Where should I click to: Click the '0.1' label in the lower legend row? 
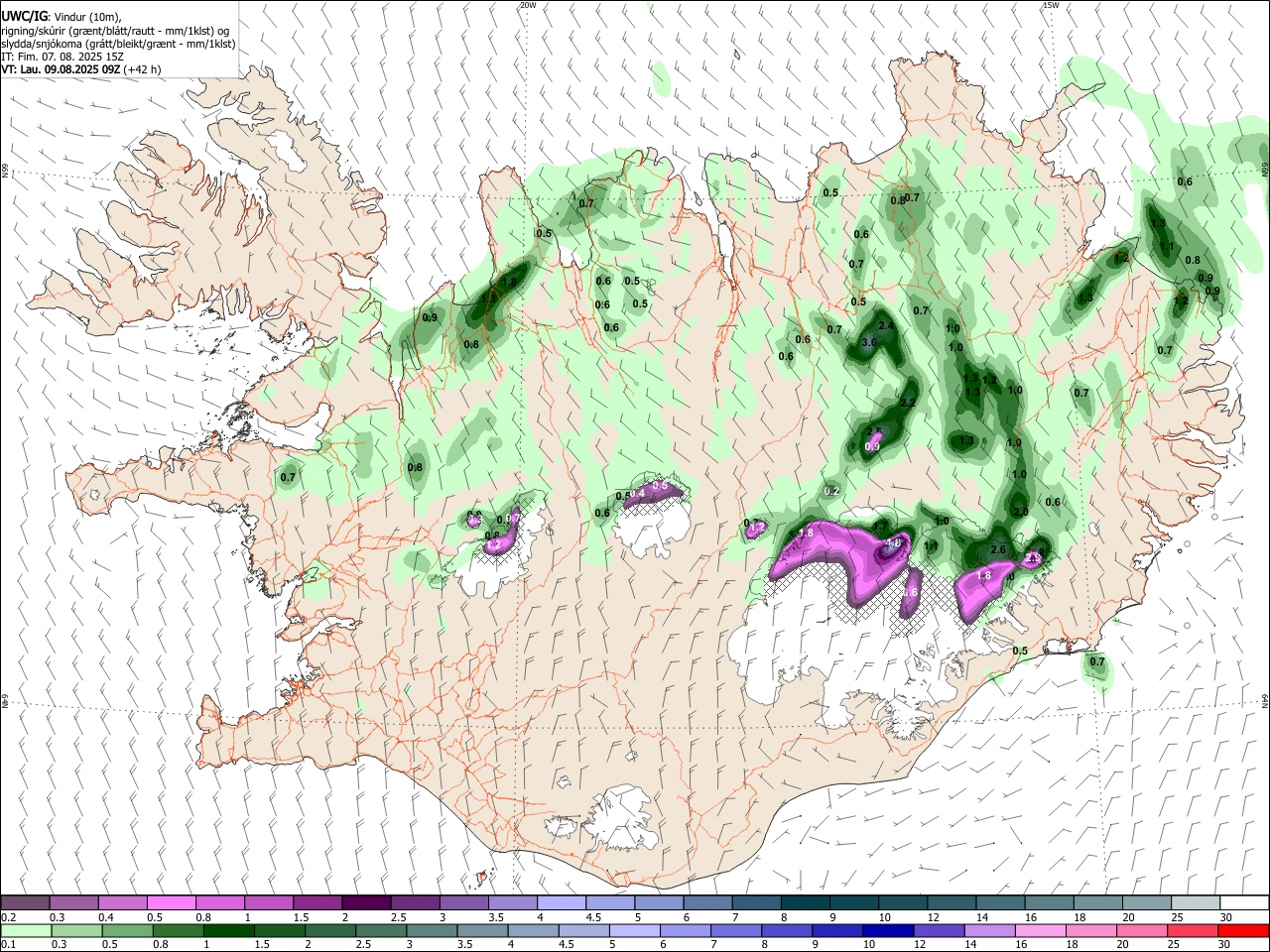[x=8, y=945]
